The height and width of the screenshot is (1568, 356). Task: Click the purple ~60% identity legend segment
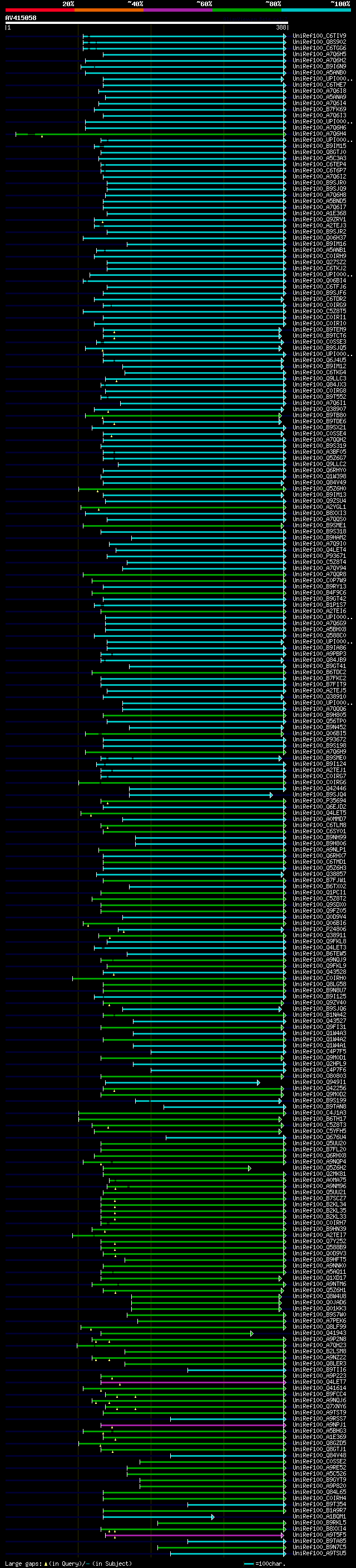(179, 10)
